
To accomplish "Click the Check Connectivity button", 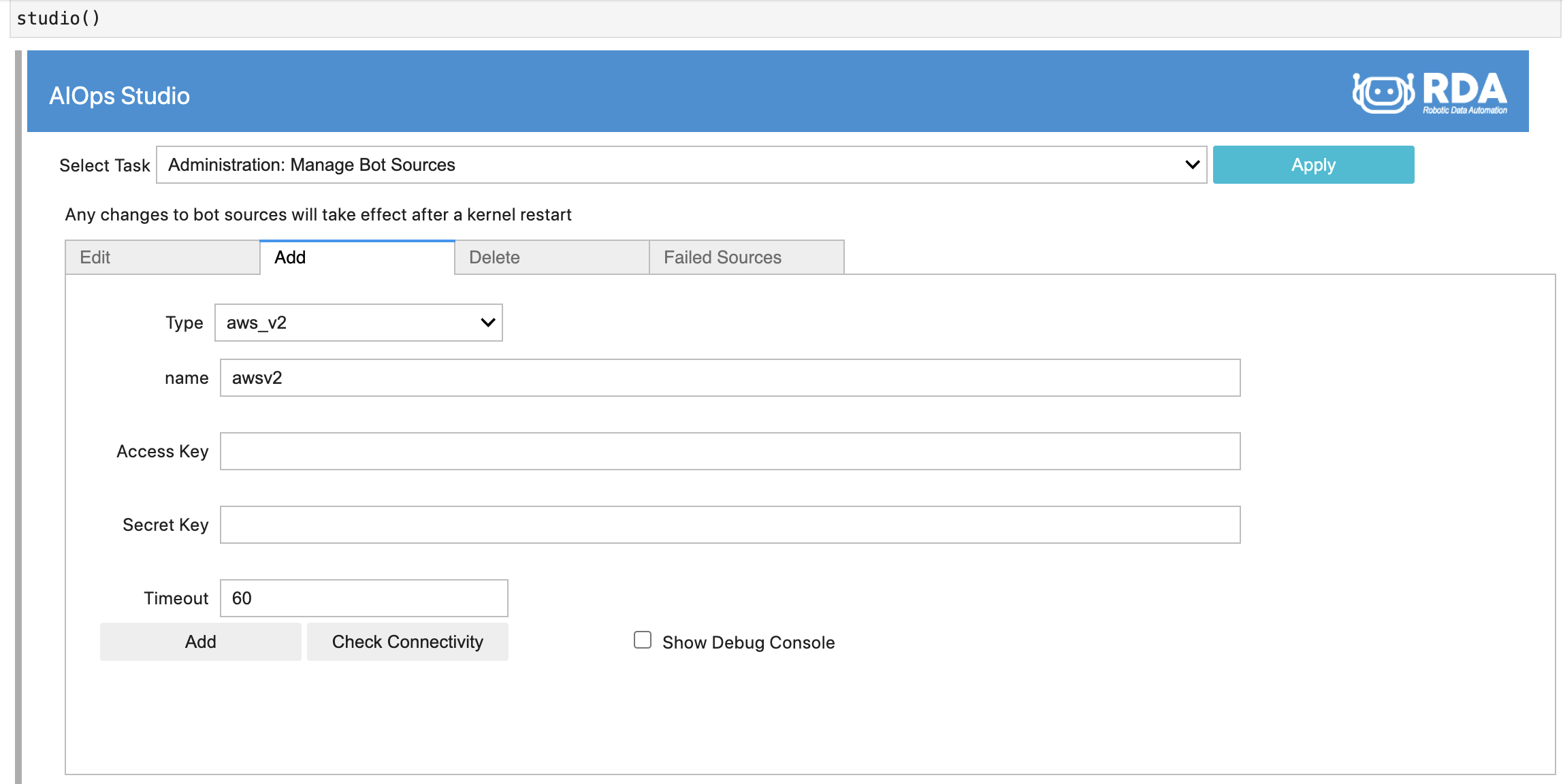I will click(x=407, y=642).
